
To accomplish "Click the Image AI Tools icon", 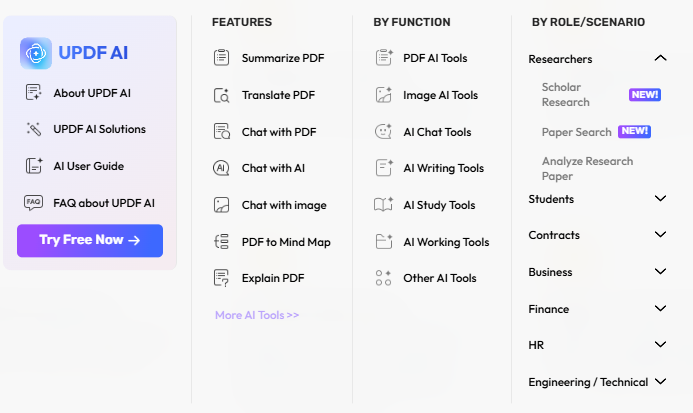I will tap(383, 95).
